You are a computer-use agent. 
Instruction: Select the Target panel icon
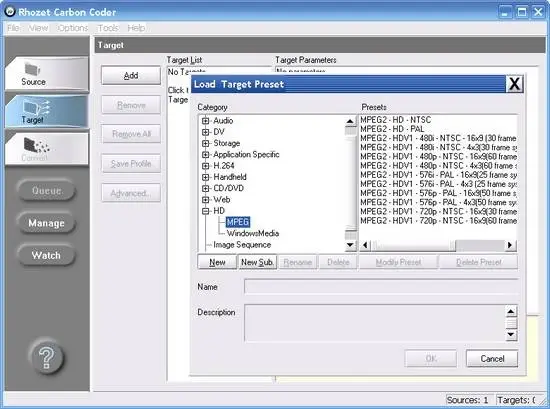(x=36, y=106)
